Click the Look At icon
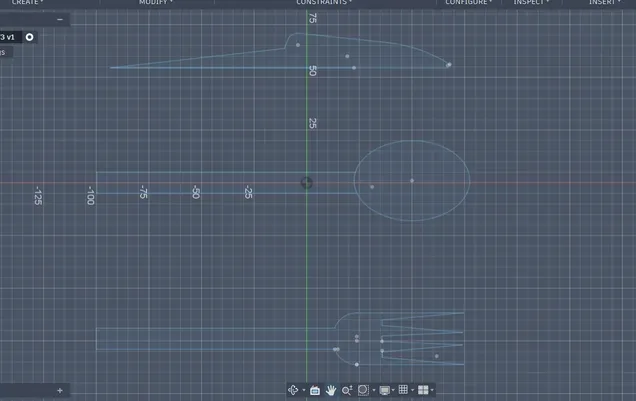 tap(315, 390)
